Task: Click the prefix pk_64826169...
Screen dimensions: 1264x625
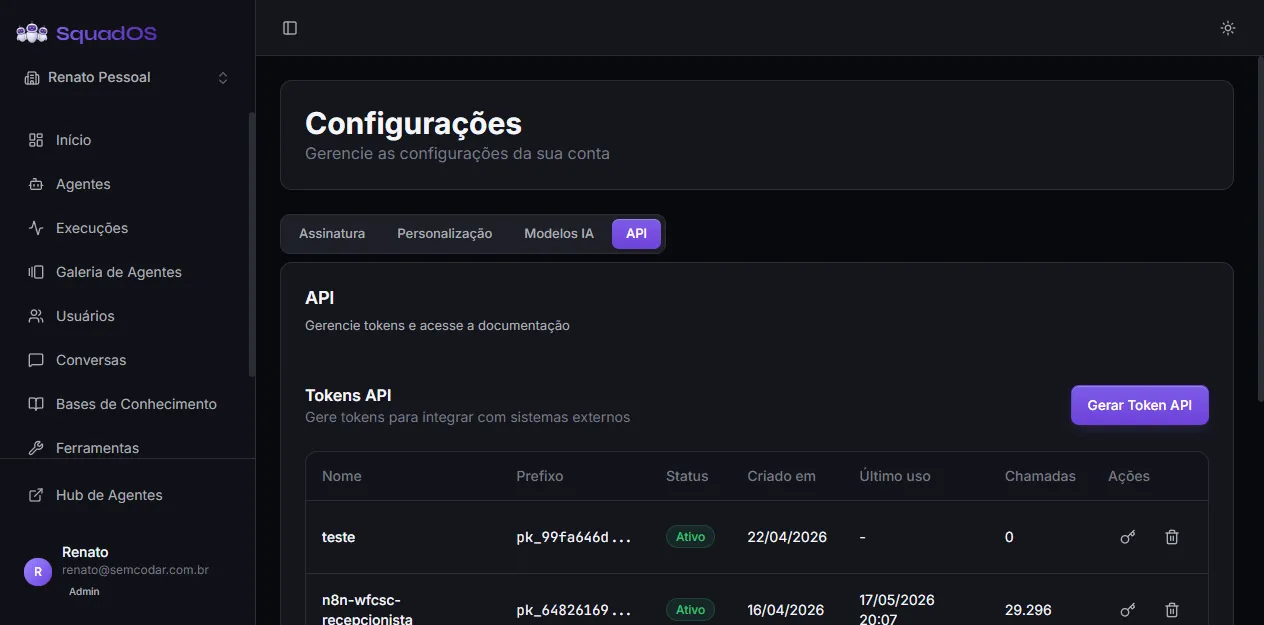Action: point(574,609)
